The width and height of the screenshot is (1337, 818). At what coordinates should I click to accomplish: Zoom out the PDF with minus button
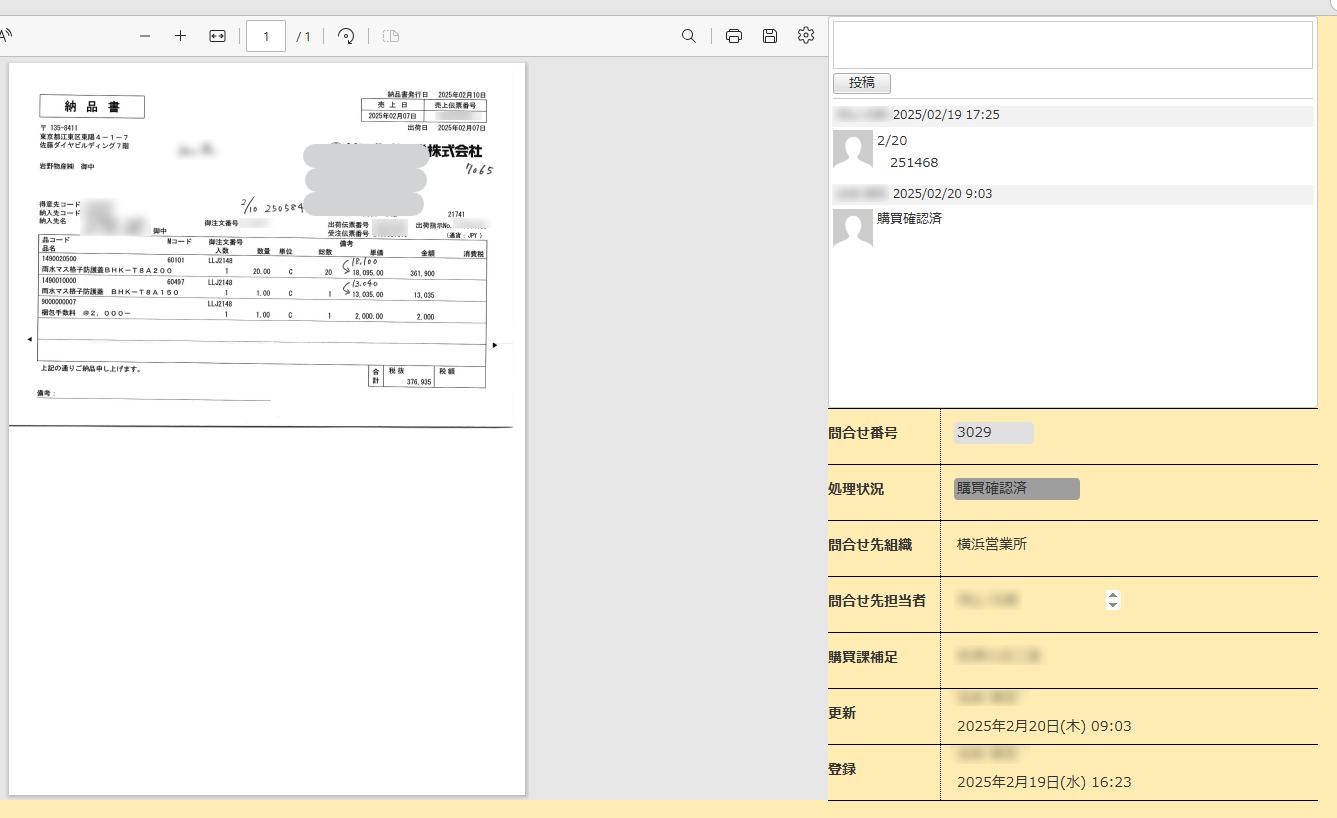[145, 36]
